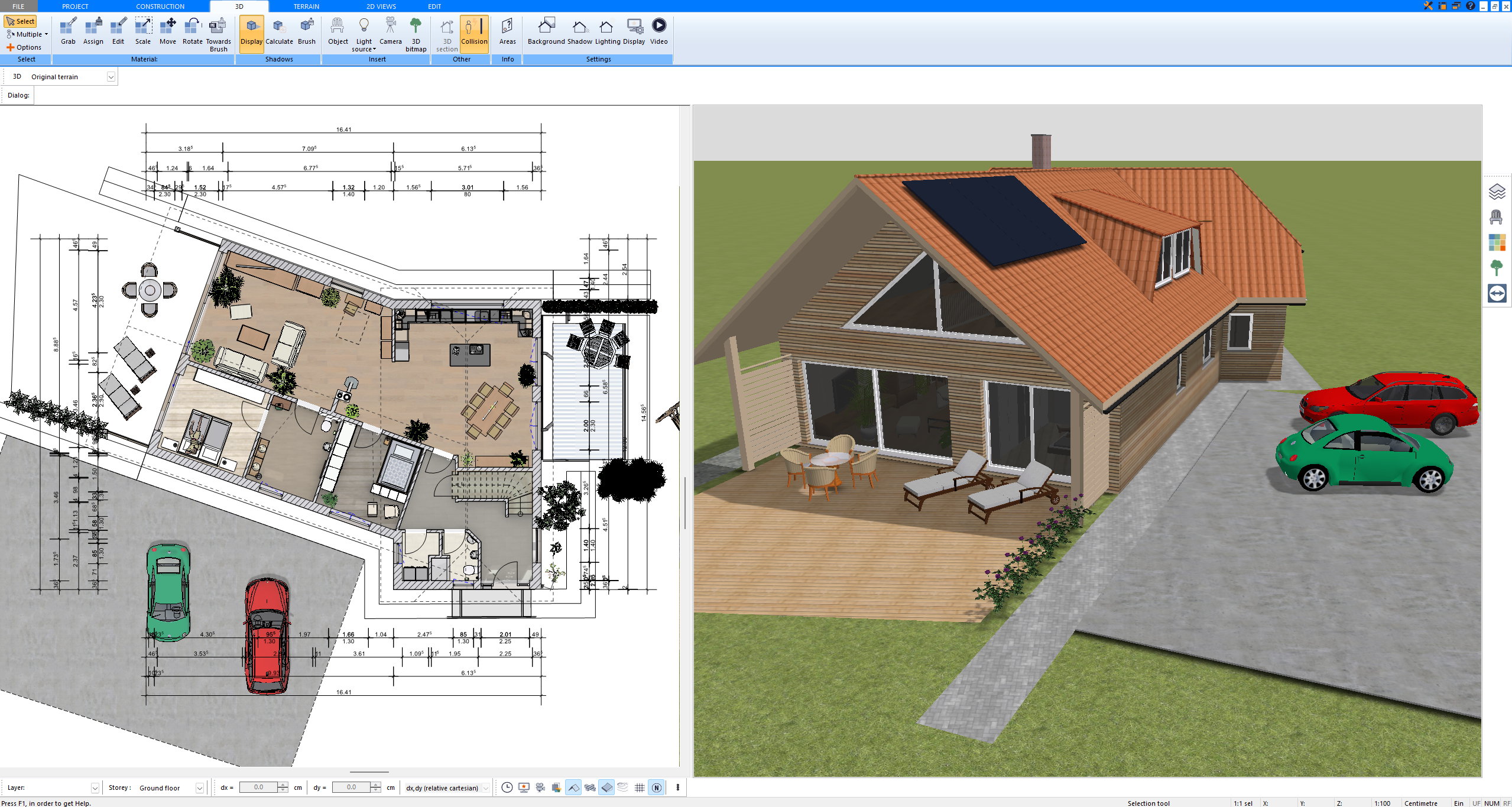This screenshot has width=1512, height=807.
Task: Toggle the roof-shaped icon in bottom toolbar
Action: [573, 787]
